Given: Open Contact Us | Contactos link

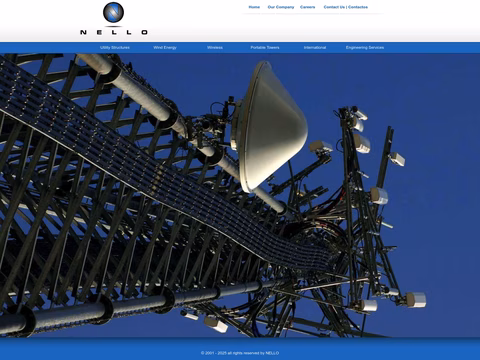Looking at the screenshot, I should (346, 7).
